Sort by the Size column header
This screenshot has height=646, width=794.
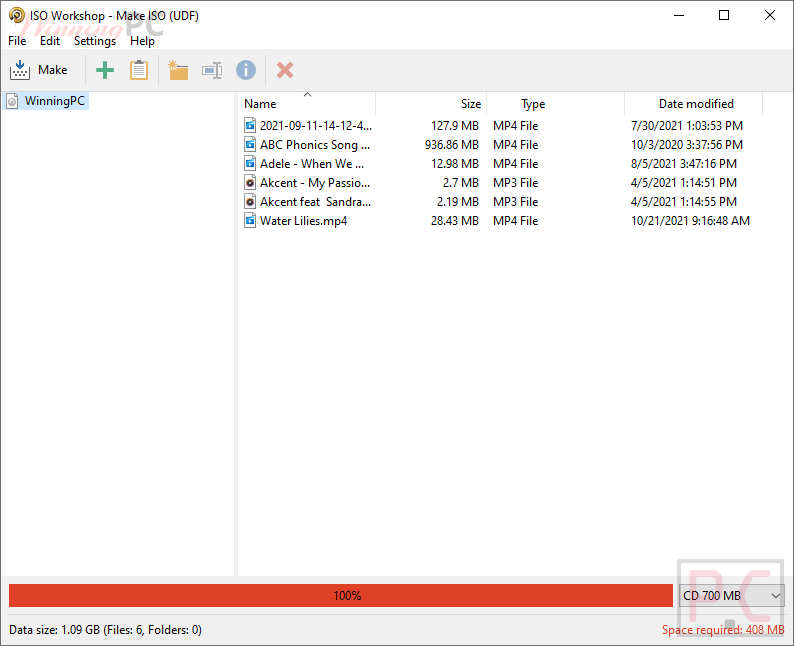coord(431,104)
